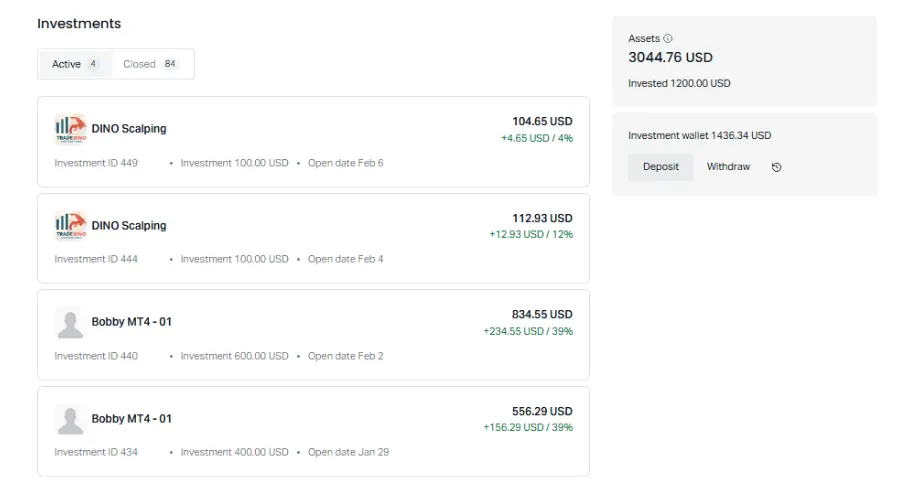Click the info icon next to Assets
900x500 pixels.
pos(668,39)
